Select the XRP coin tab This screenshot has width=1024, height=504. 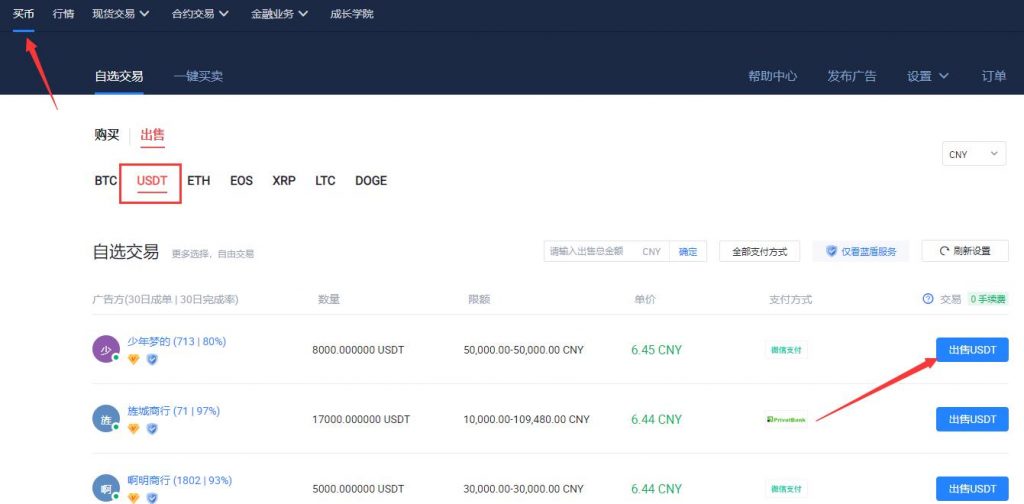coord(284,181)
